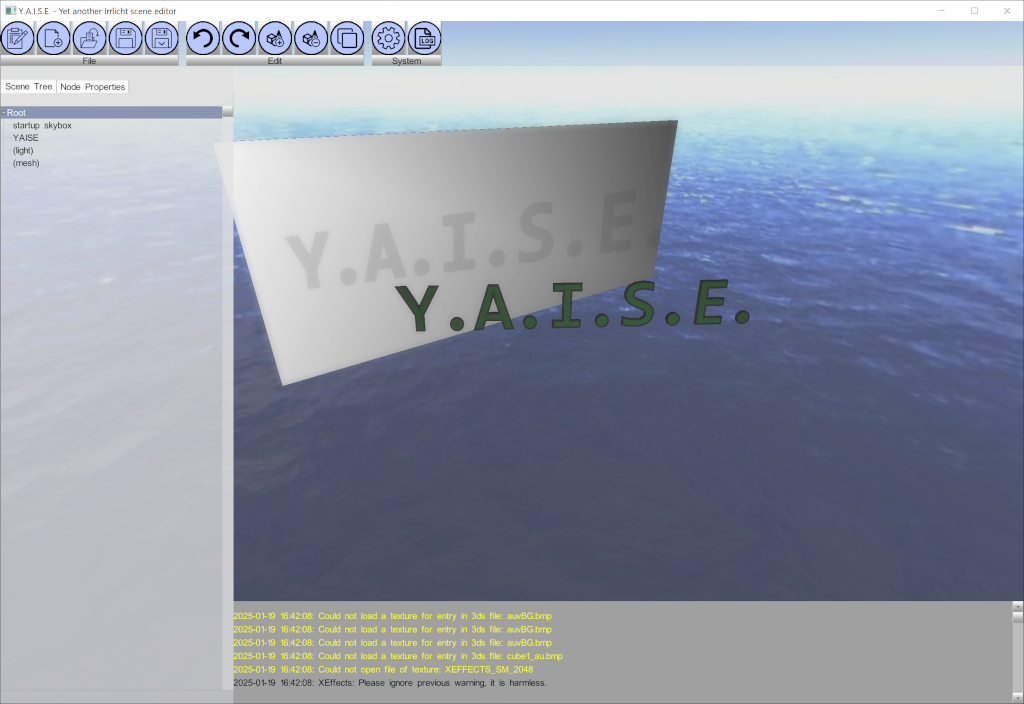Create a new scene file
The height and width of the screenshot is (704, 1024).
[x=54, y=39]
